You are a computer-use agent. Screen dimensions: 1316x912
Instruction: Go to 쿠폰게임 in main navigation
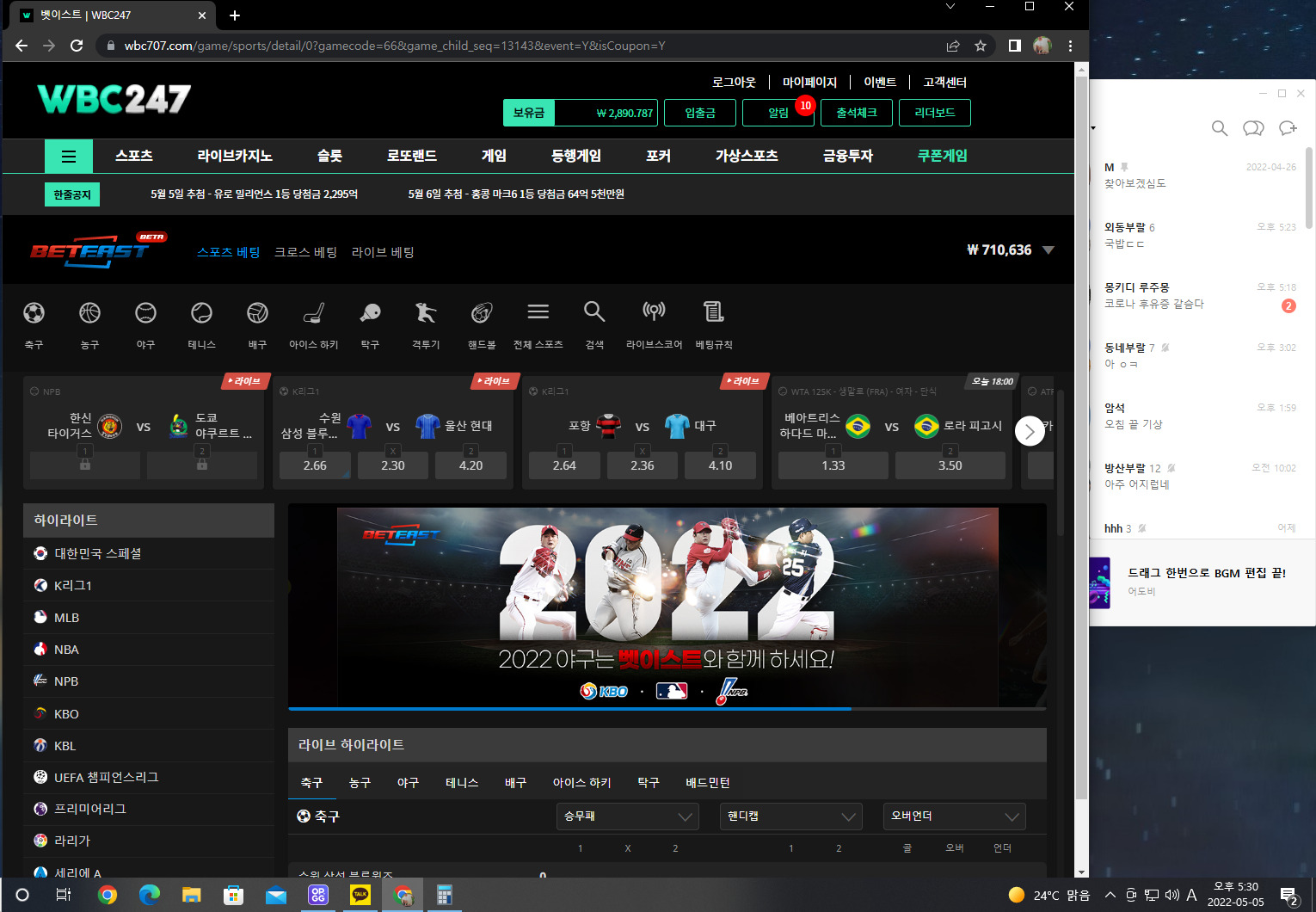(x=943, y=156)
